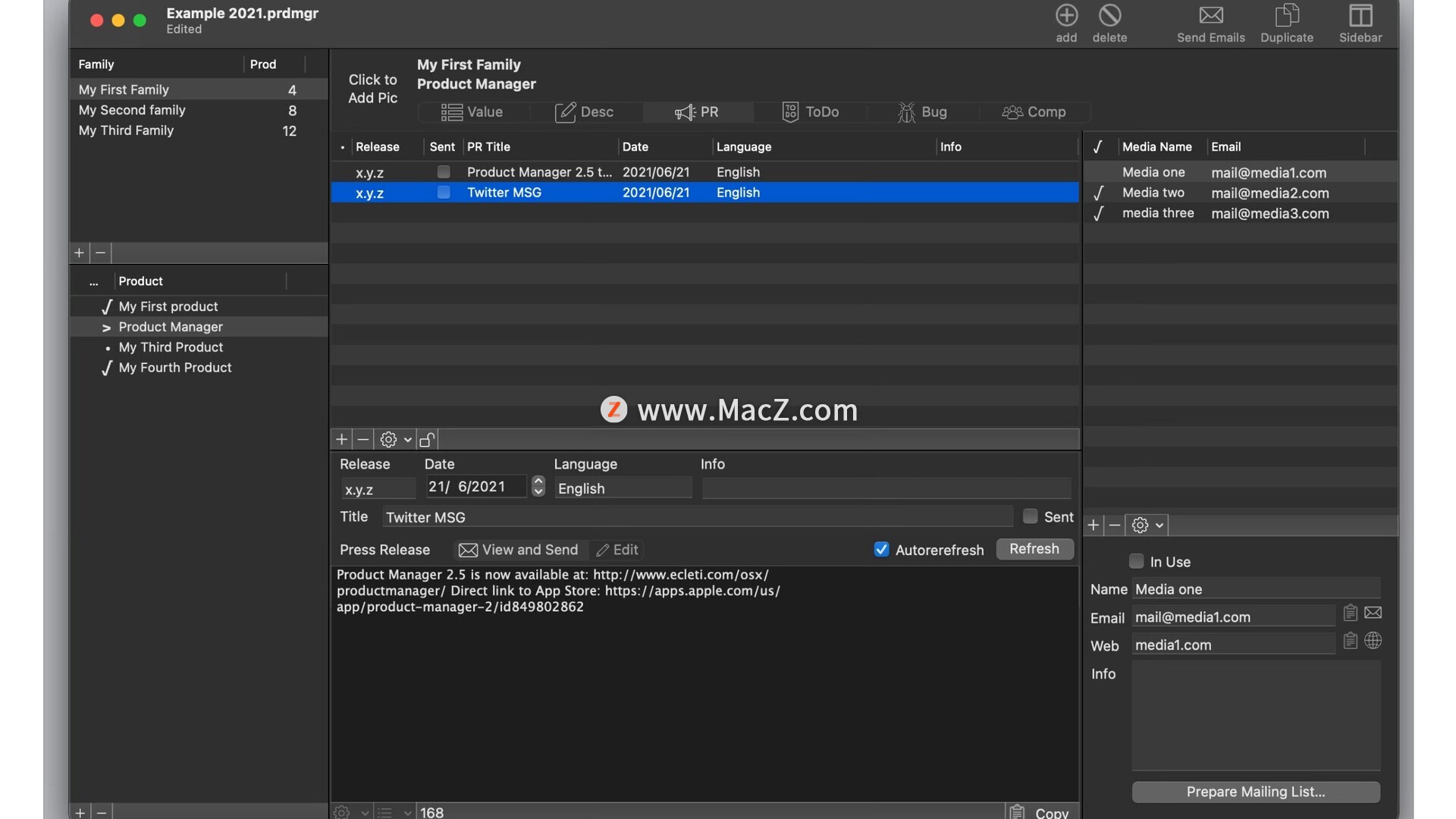Click the lock icon below PR list

[x=427, y=440]
